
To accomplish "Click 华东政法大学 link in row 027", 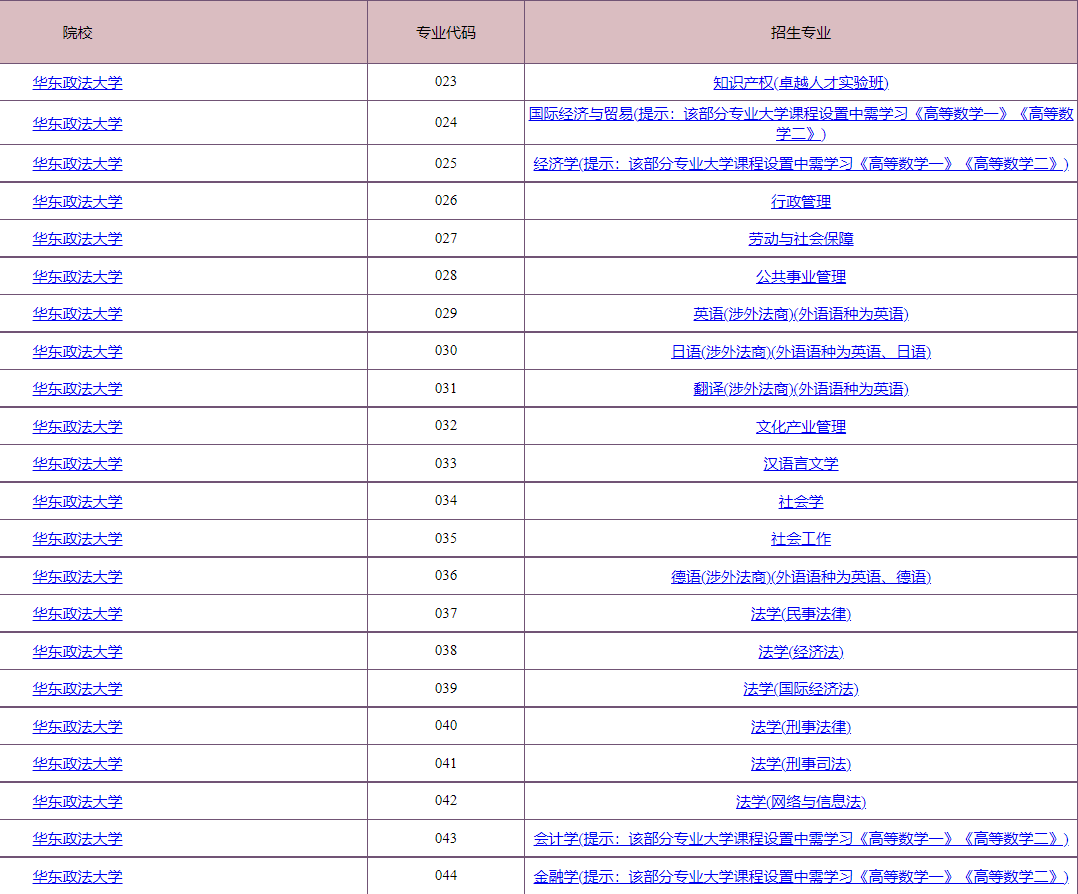I will (77, 239).
